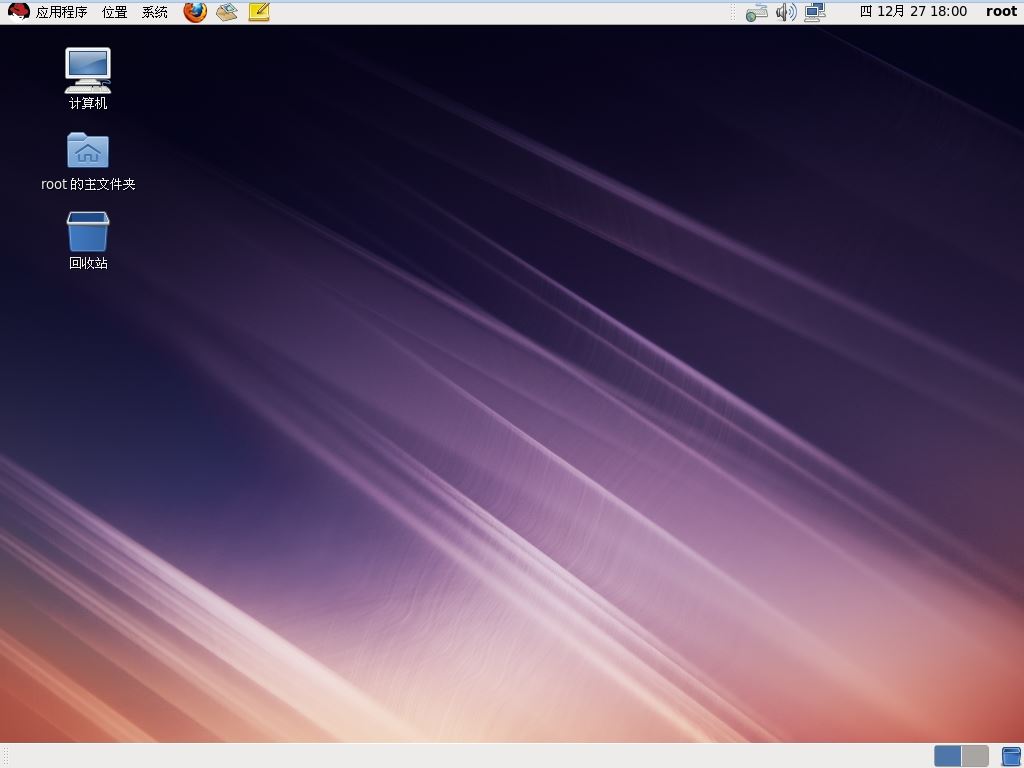
Task: Click the trash applet in the bottom panel
Action: 1010,756
